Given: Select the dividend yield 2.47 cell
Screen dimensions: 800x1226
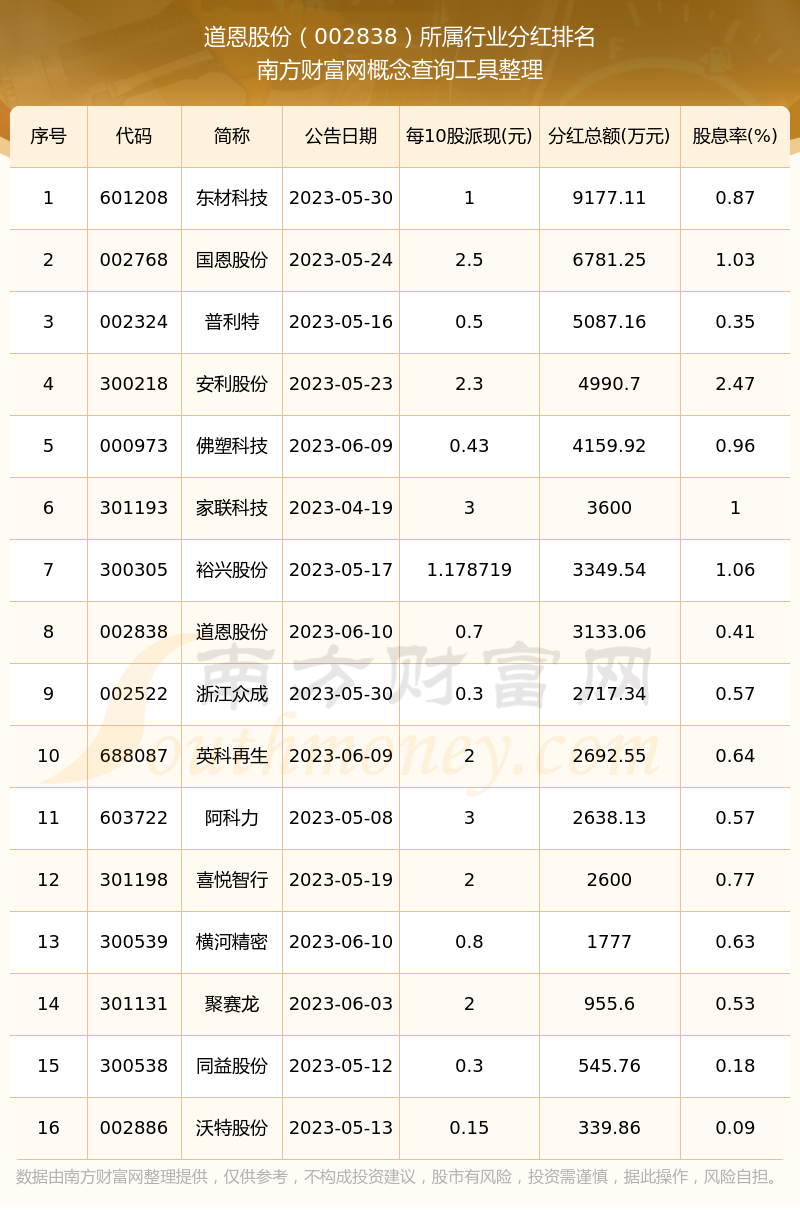Looking at the screenshot, I should [735, 384].
